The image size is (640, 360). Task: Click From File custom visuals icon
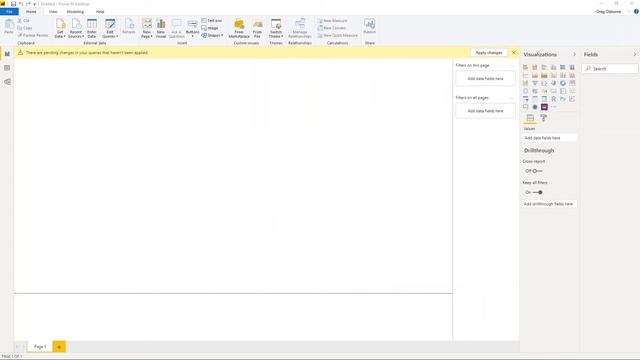click(x=258, y=28)
